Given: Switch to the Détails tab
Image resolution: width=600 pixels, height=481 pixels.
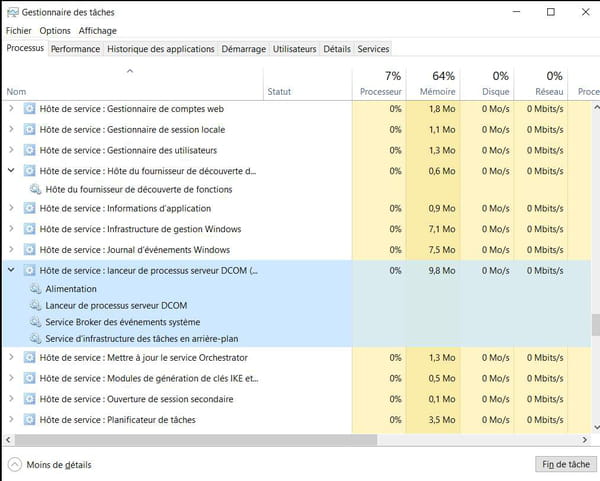Looking at the screenshot, I should (337, 49).
